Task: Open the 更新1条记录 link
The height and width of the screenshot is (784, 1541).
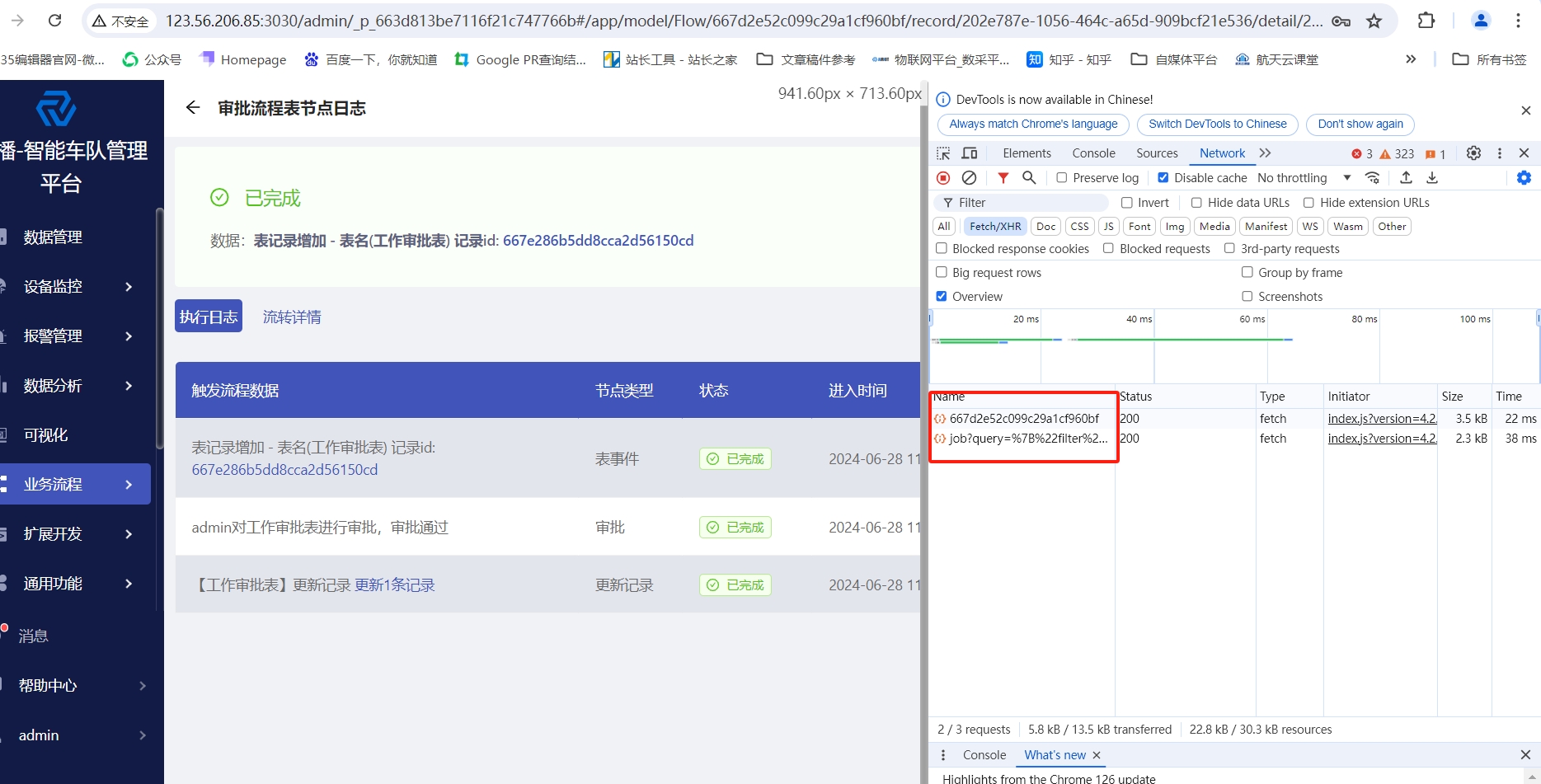Action: 395,584
